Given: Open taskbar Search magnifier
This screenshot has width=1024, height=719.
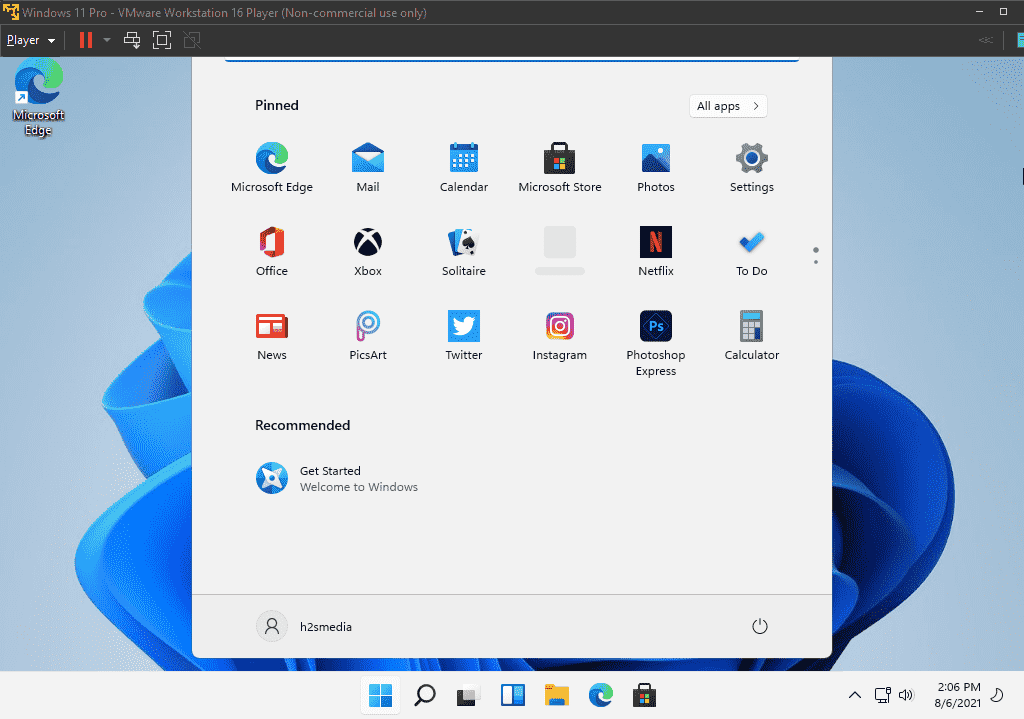Looking at the screenshot, I should pyautogui.click(x=424, y=695).
